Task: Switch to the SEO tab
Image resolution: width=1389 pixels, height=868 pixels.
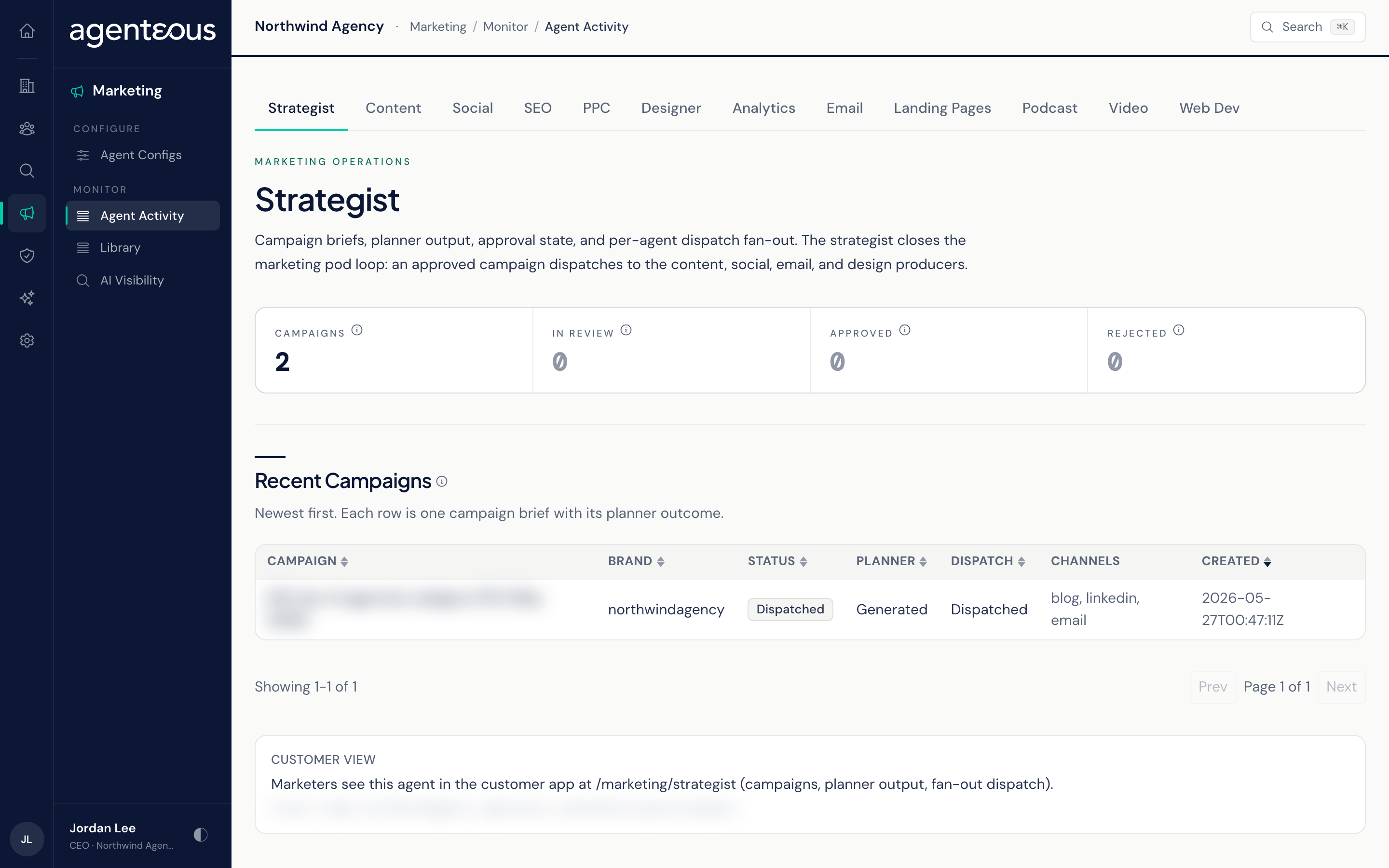Action: 538,108
